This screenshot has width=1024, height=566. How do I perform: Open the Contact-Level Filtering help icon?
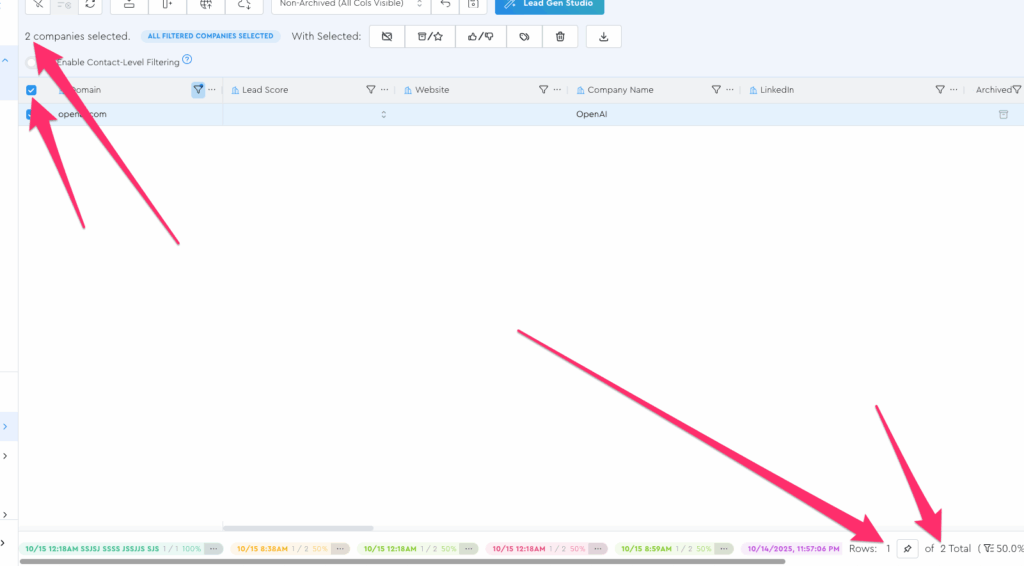pyautogui.click(x=187, y=61)
